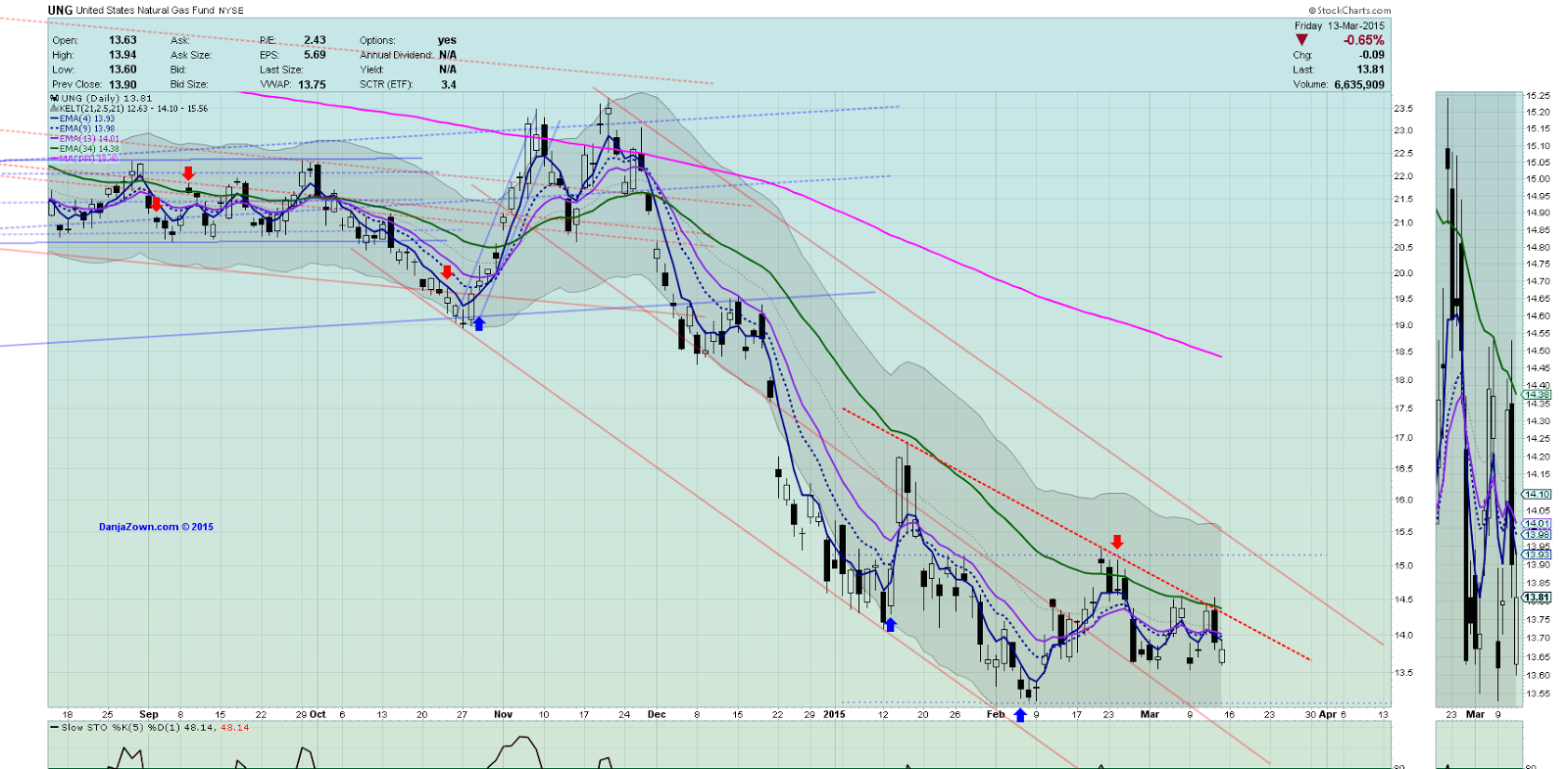The width and height of the screenshot is (1568, 769).
Task: Click the 13.98 price tag in the zoom panel
Action: pyautogui.click(x=1538, y=535)
